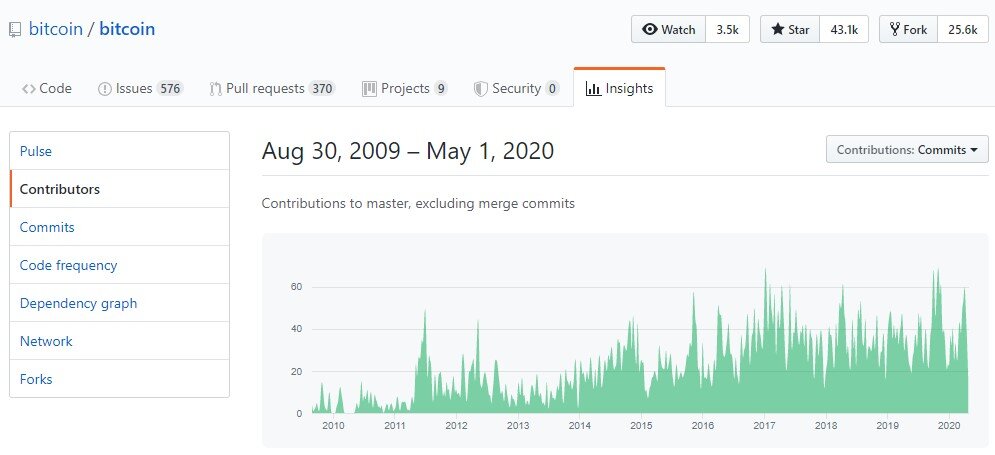Open Pulse in the sidebar
This screenshot has width=995, height=455.
tap(119, 151)
